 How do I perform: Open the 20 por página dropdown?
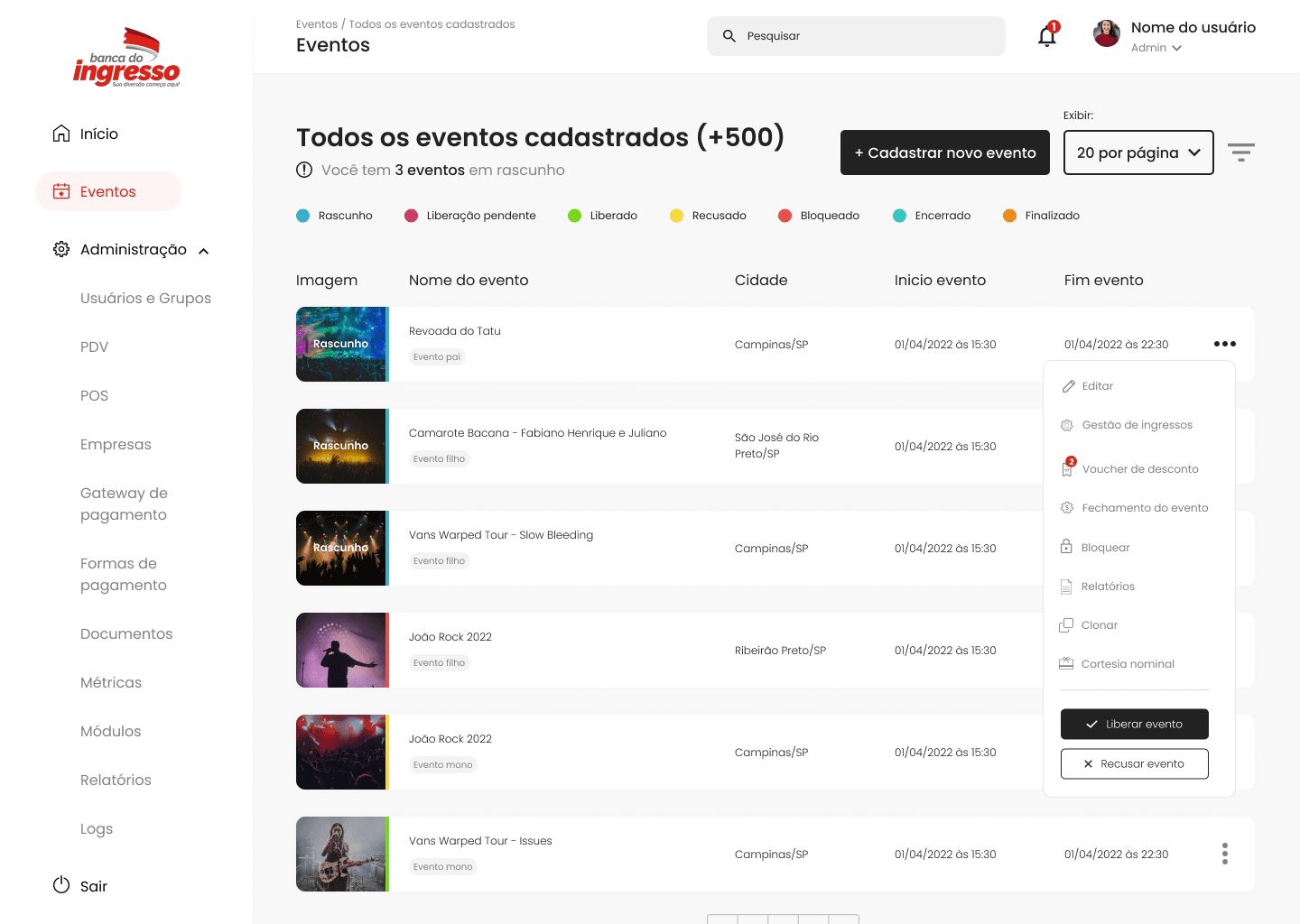[x=1137, y=152]
